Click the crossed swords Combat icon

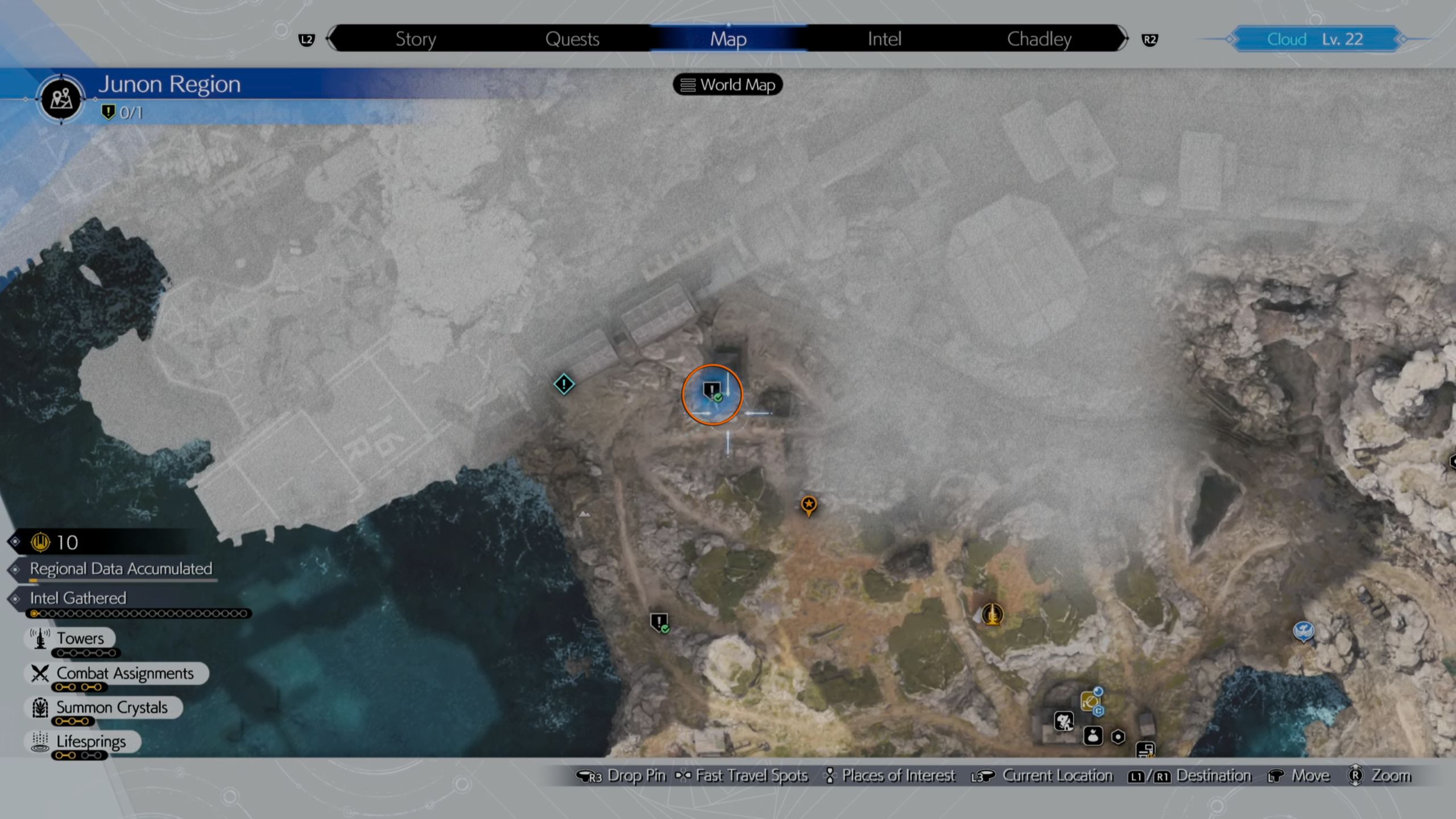coord(40,673)
